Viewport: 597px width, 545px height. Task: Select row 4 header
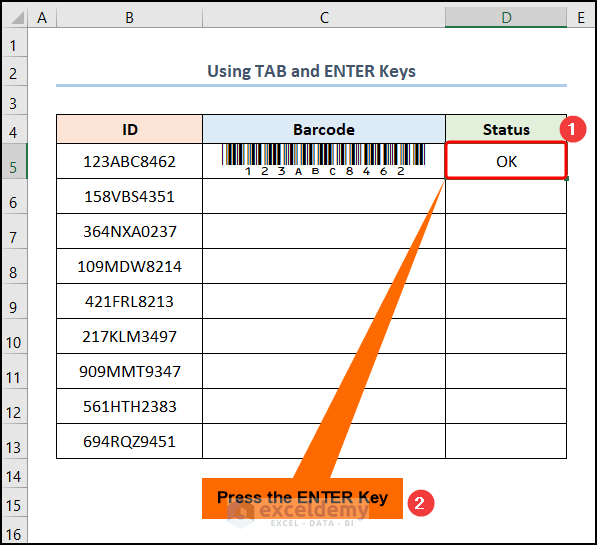click(x=14, y=129)
